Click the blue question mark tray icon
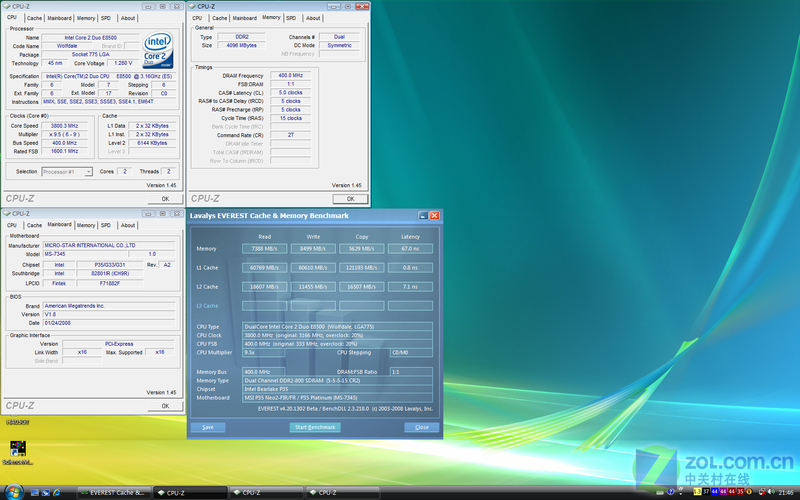 [670, 492]
